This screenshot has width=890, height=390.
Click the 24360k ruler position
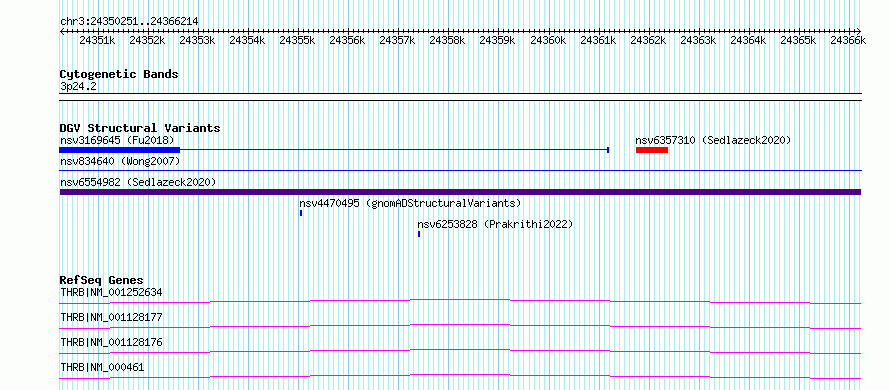pos(548,40)
